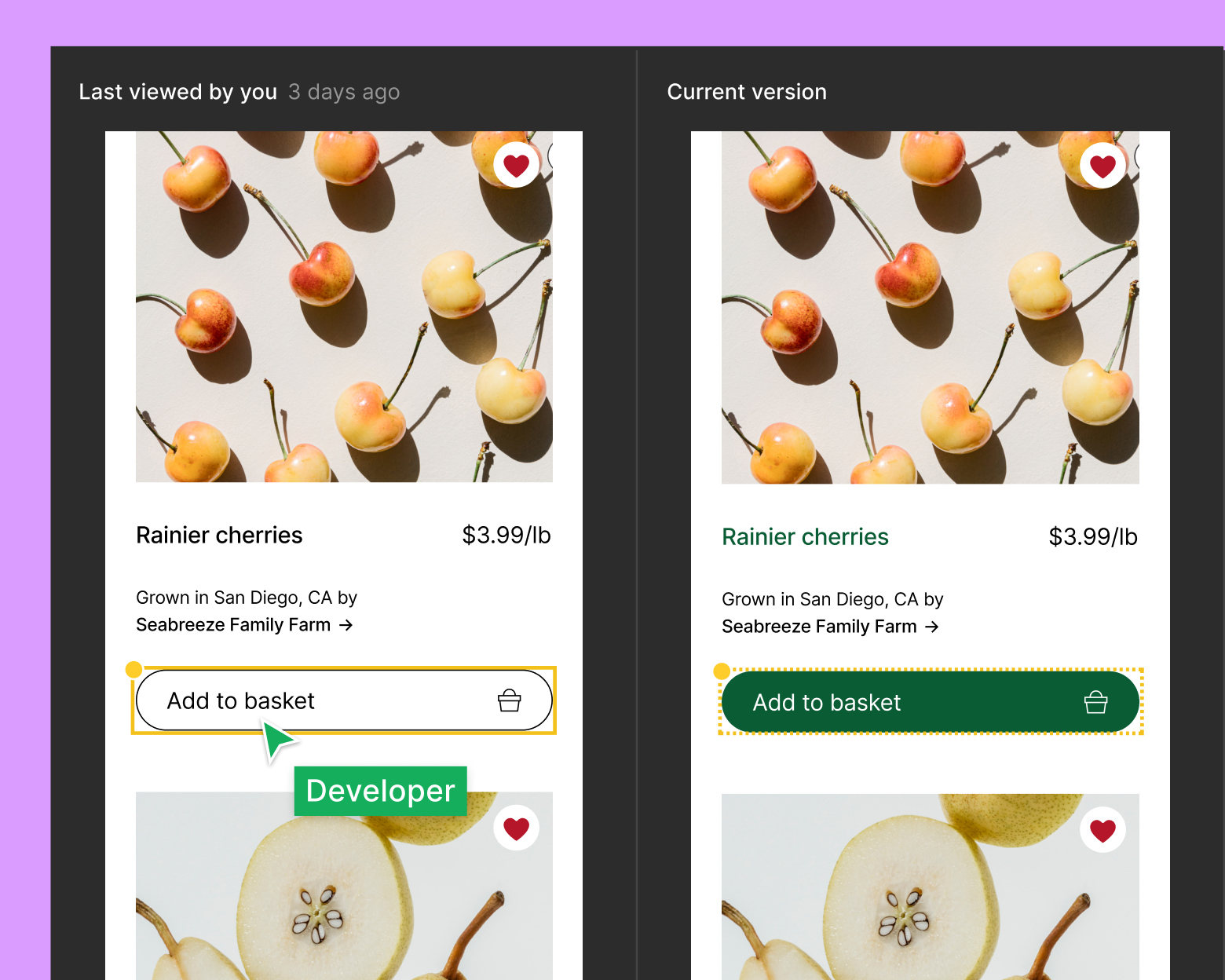Select the basket icon inside the green Add to basket button

click(x=1097, y=701)
